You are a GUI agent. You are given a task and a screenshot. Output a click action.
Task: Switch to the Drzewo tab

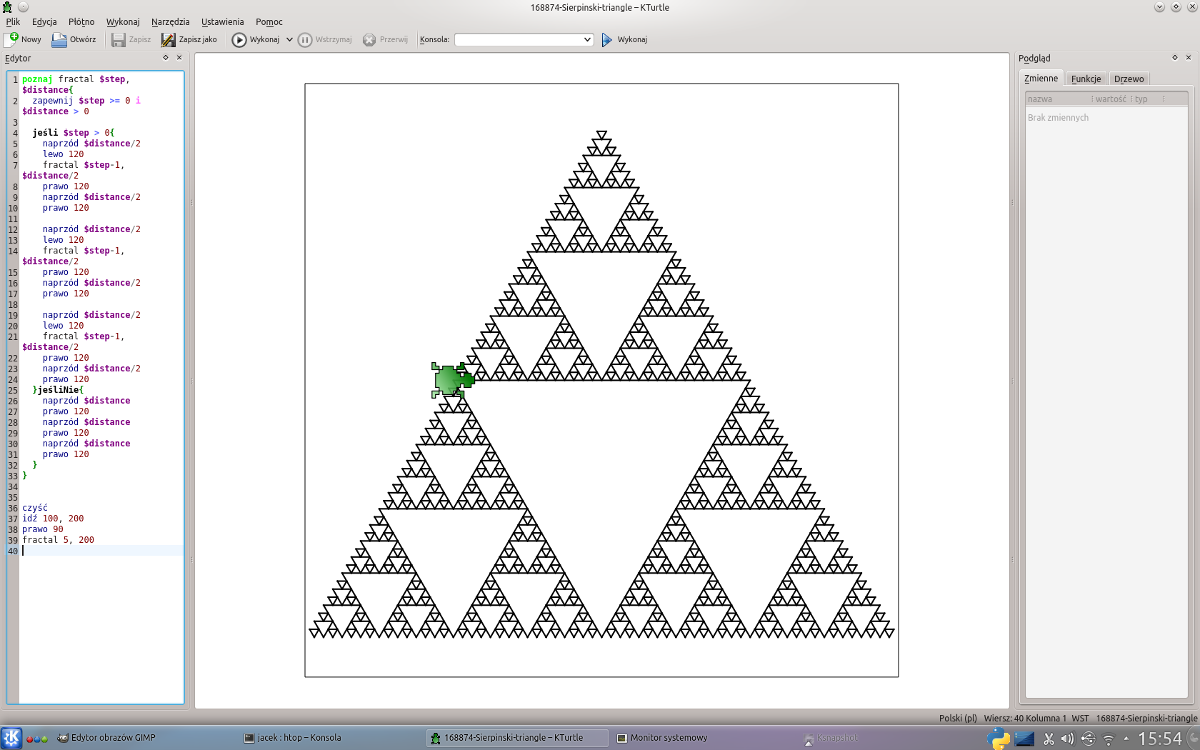[x=1128, y=78]
